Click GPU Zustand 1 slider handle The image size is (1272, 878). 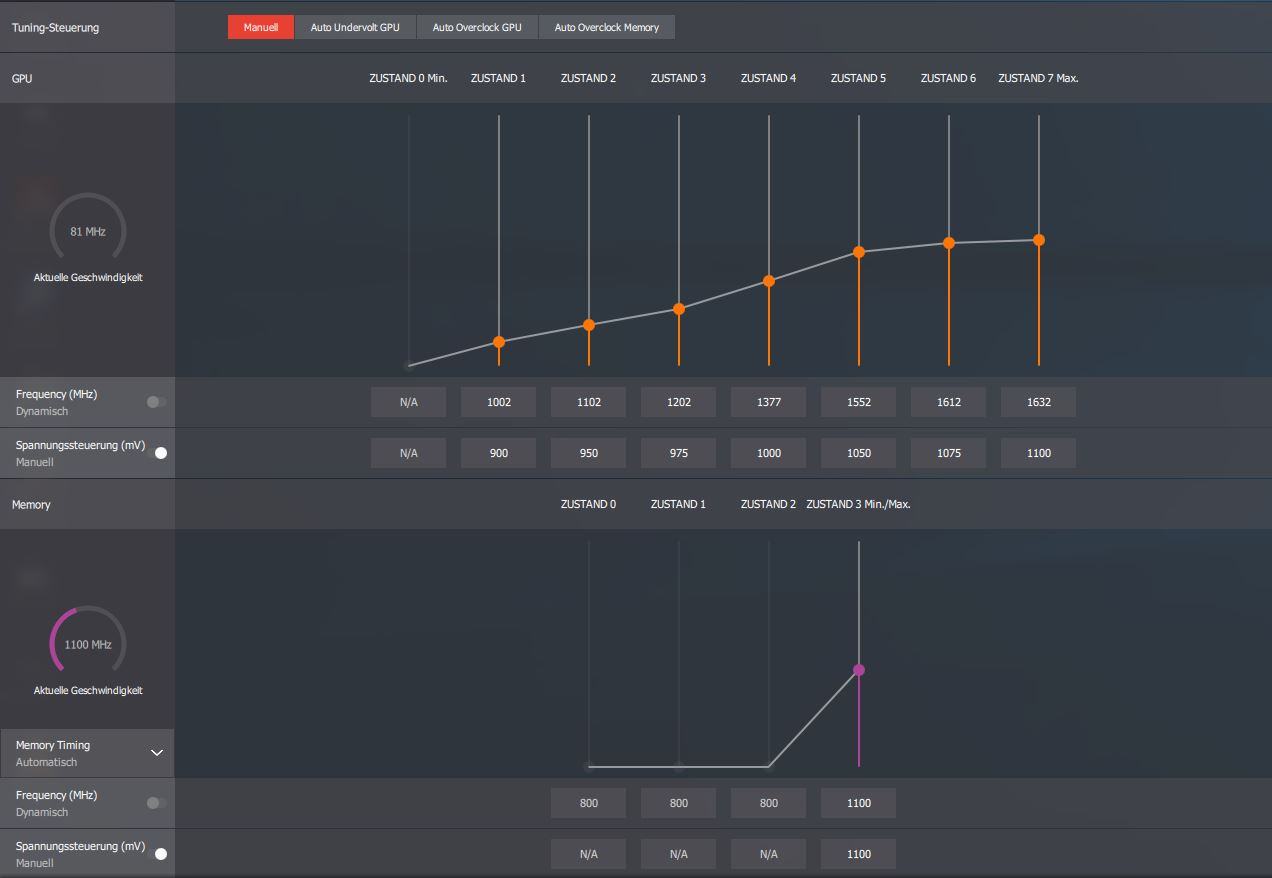499,342
